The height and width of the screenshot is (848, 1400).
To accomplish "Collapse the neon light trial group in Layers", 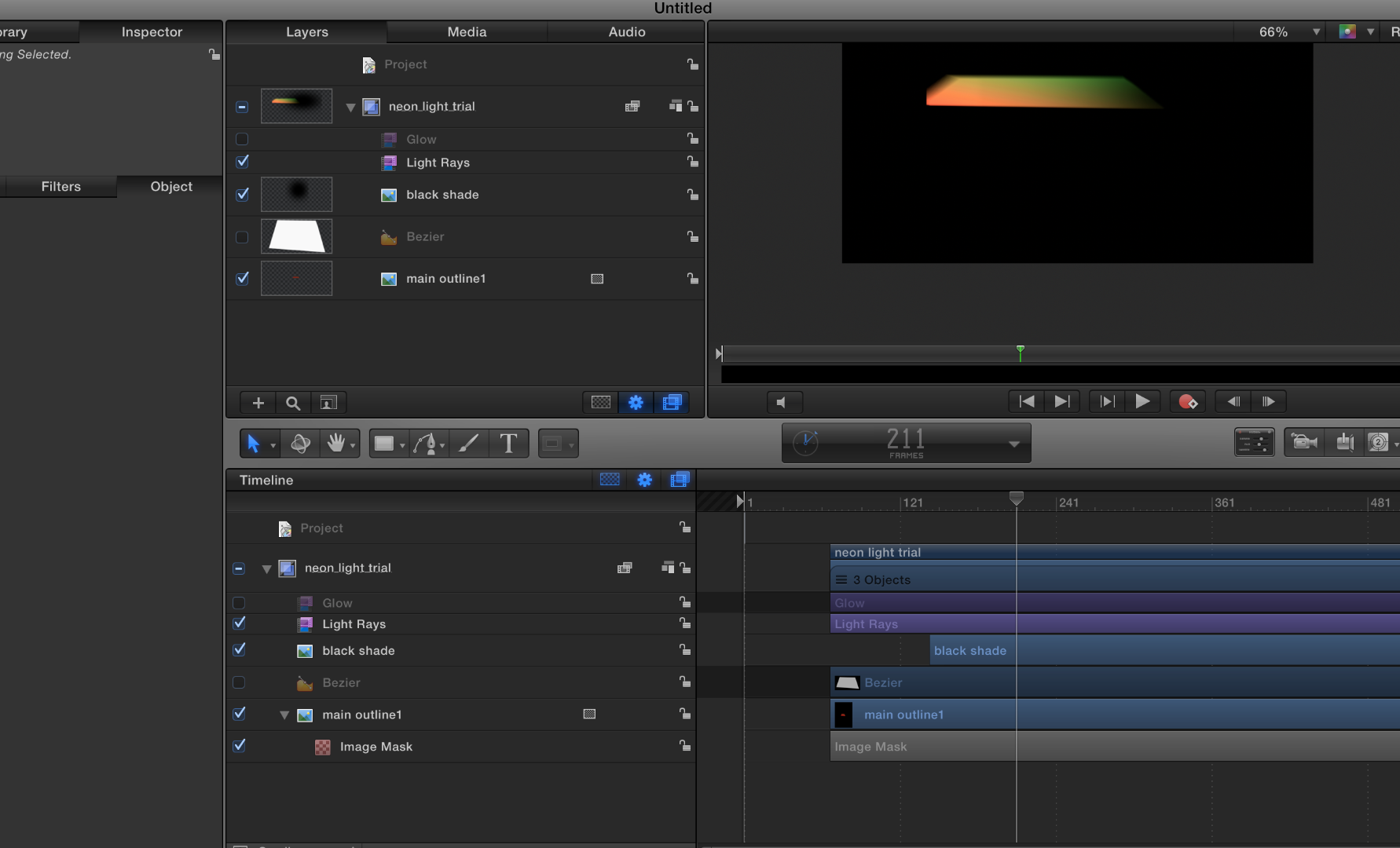I will [x=350, y=107].
